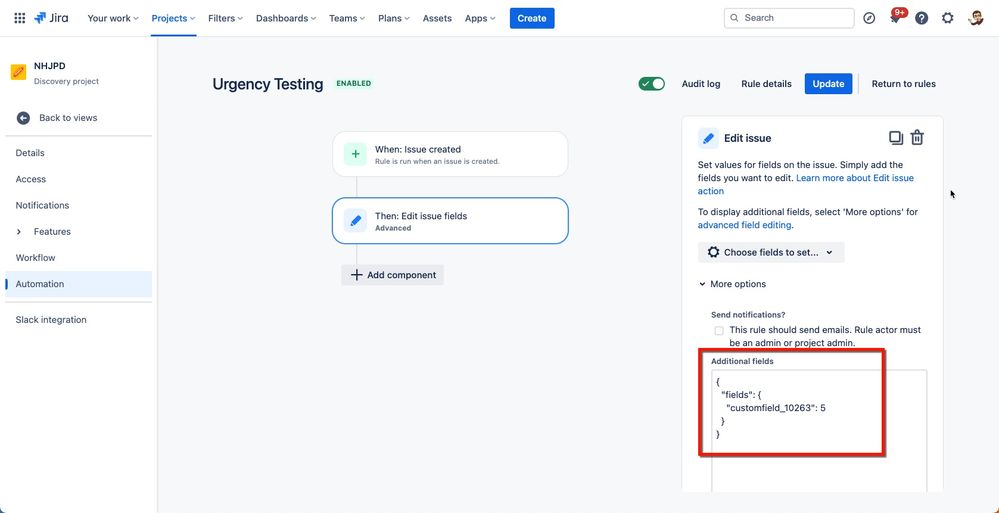Open Rule details
Image resolution: width=999 pixels, height=513 pixels.
(x=766, y=83)
